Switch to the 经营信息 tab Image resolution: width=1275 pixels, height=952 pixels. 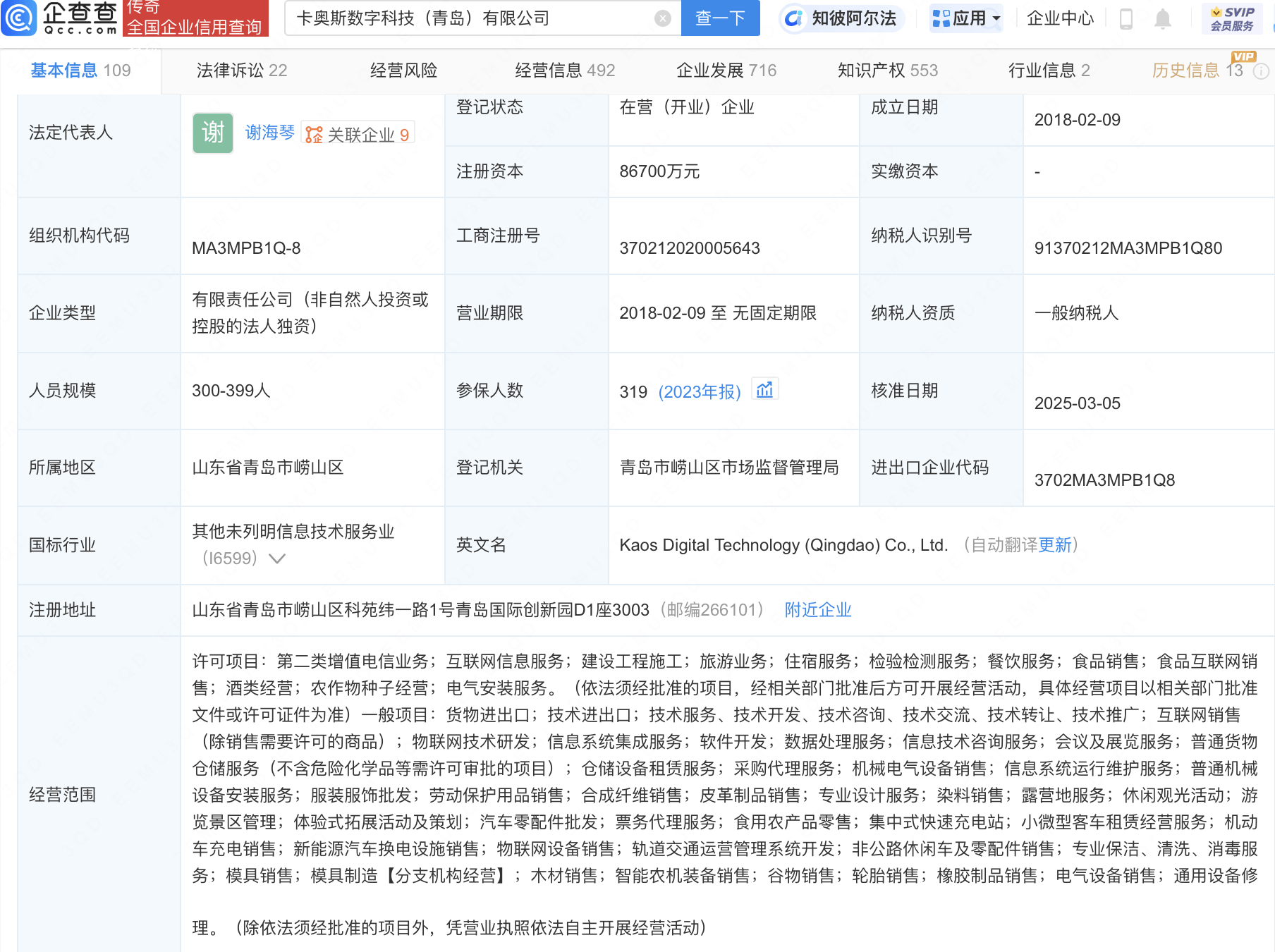point(565,71)
